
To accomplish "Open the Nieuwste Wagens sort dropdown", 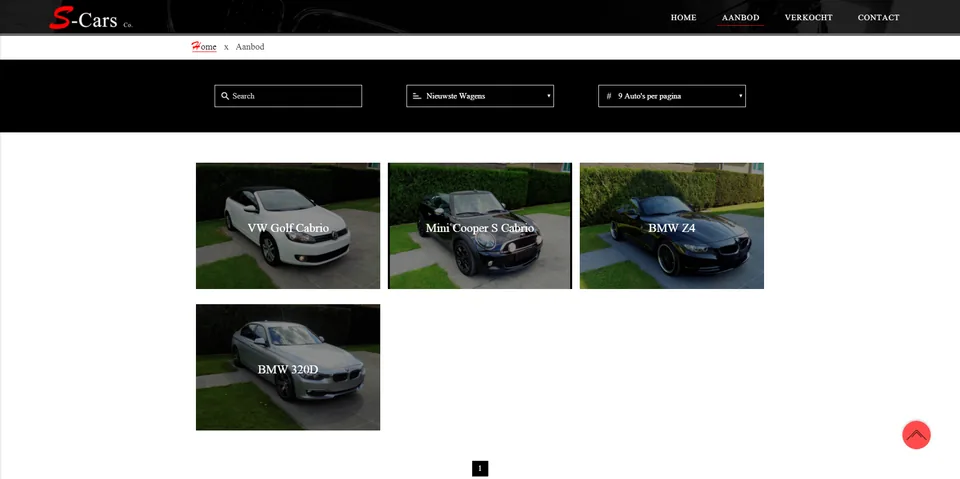I will click(480, 96).
